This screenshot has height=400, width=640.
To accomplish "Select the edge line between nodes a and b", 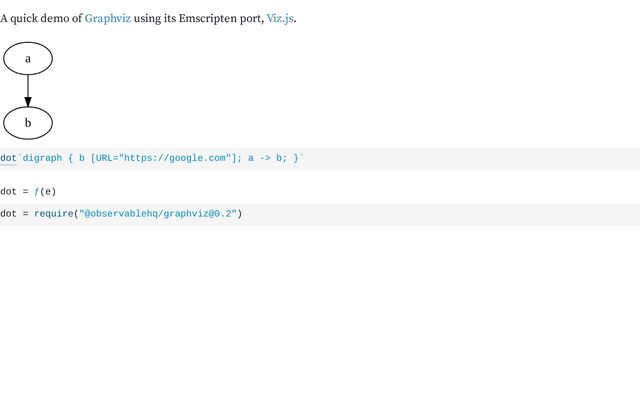I will 28,88.
